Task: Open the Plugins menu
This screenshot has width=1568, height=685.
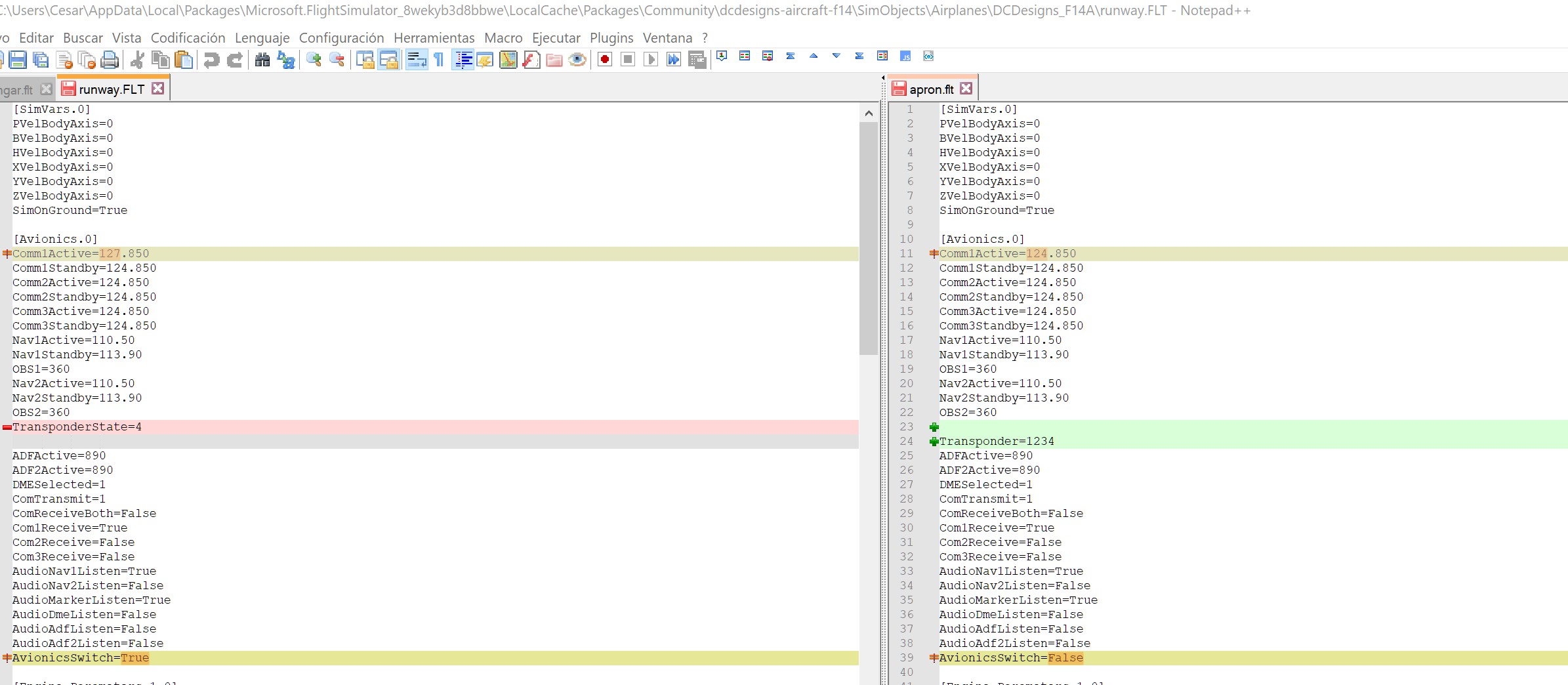Action: click(x=611, y=38)
